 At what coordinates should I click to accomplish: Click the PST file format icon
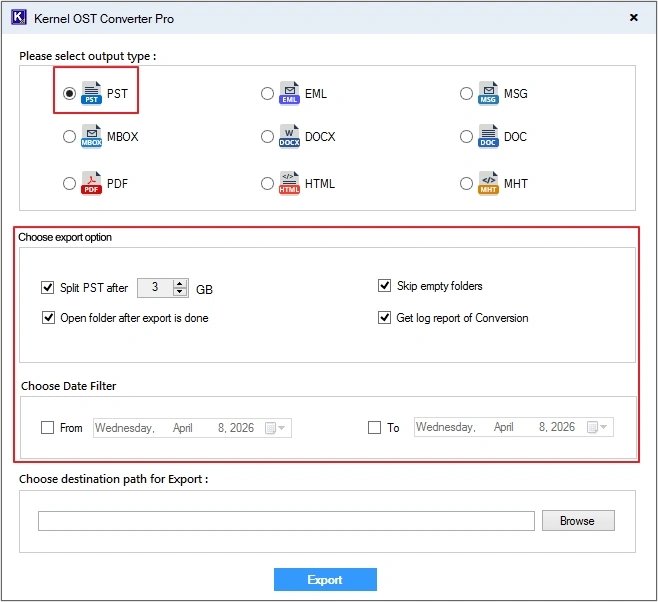pyautogui.click(x=92, y=94)
